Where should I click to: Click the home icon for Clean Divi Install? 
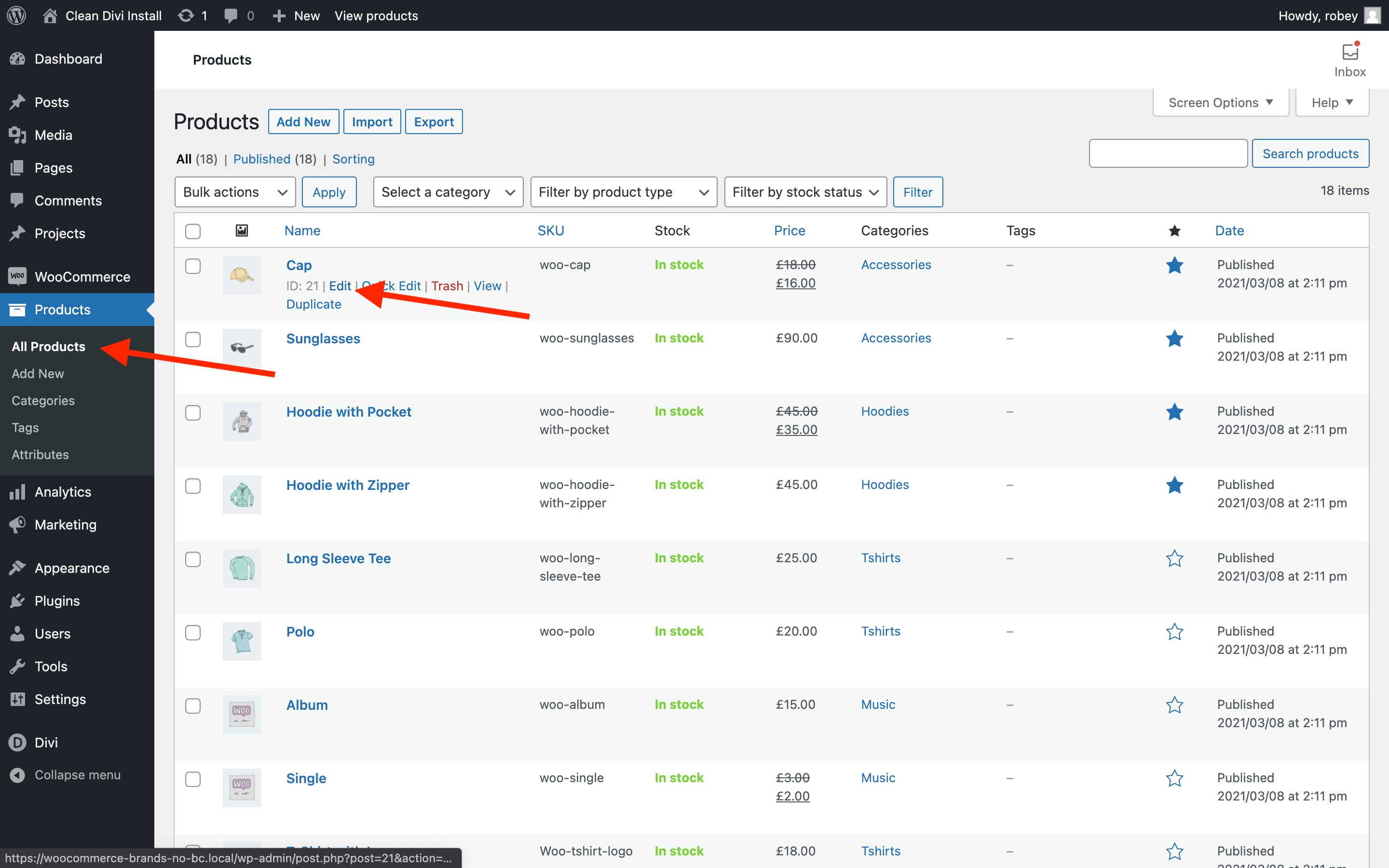[50, 15]
